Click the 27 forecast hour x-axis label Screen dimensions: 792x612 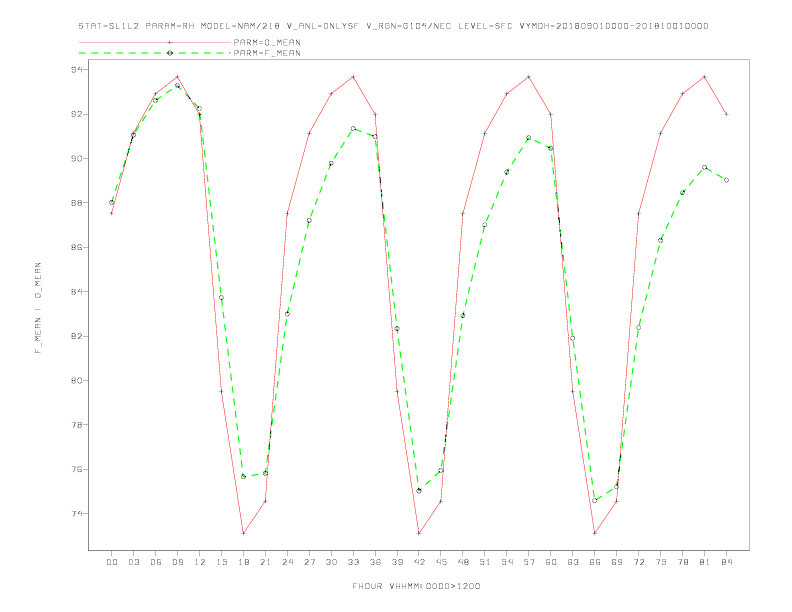(309, 562)
